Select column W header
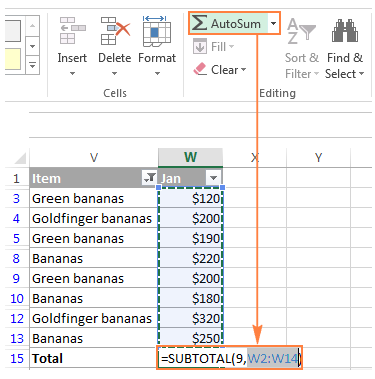375x379 pixels. coord(190,157)
